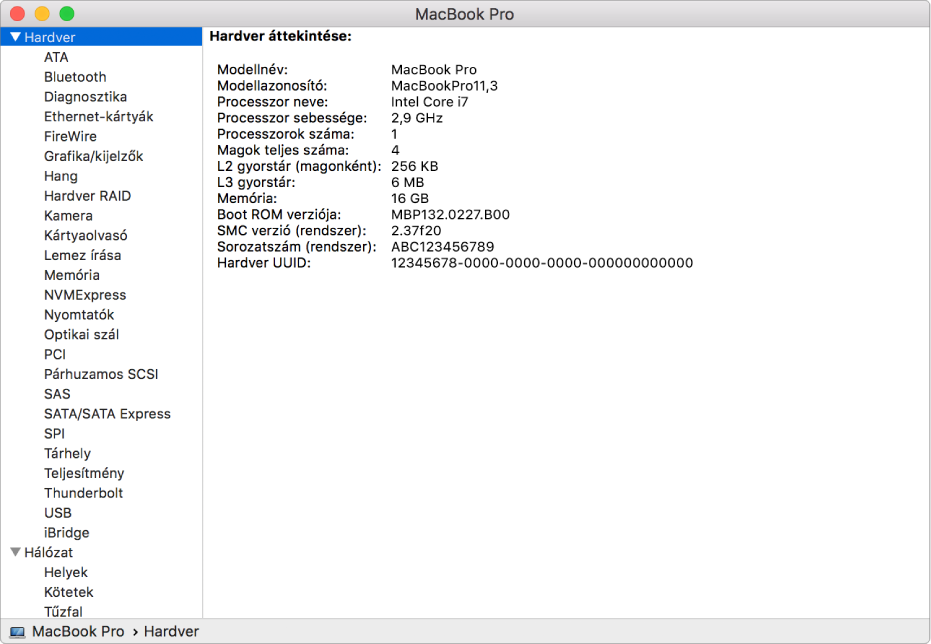Screen dimensions: 931x644
Task: Select Helyek under Hálózat
Action: [66, 573]
